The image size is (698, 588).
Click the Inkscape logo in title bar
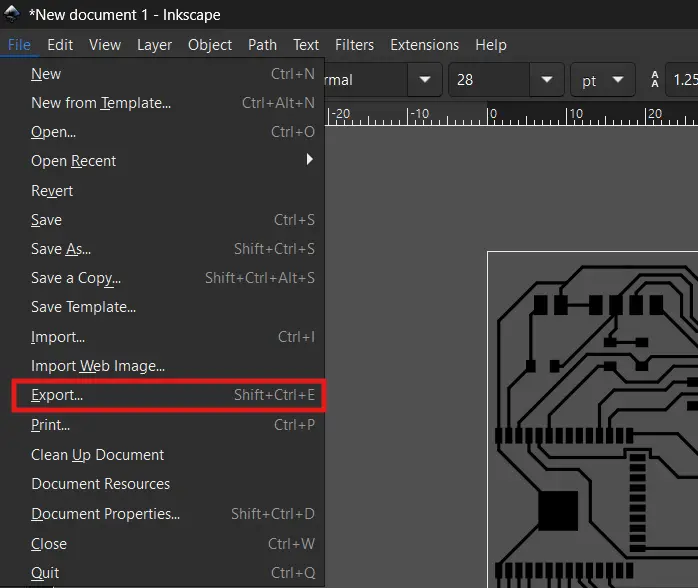point(12,14)
